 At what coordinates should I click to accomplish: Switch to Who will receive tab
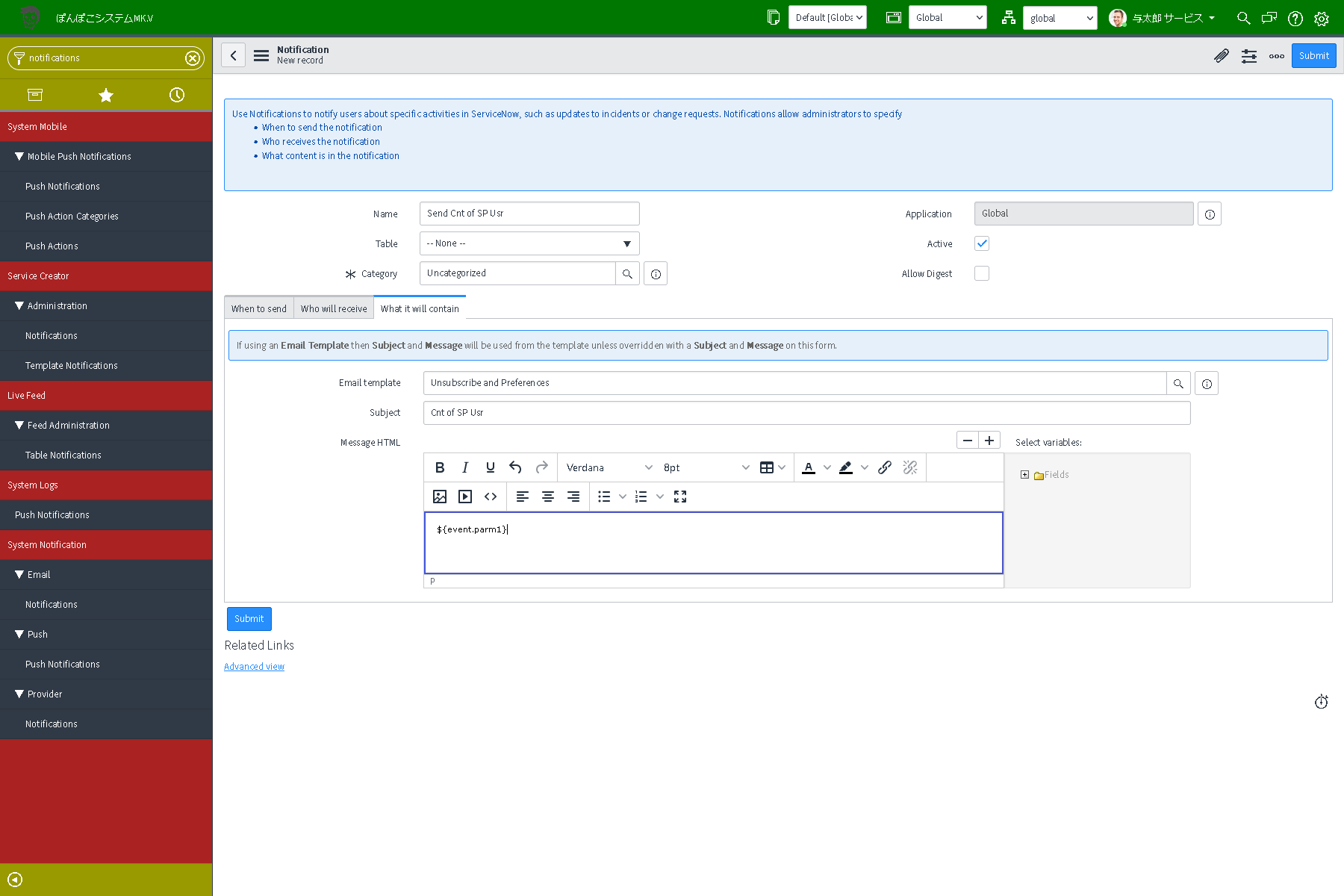pos(334,308)
